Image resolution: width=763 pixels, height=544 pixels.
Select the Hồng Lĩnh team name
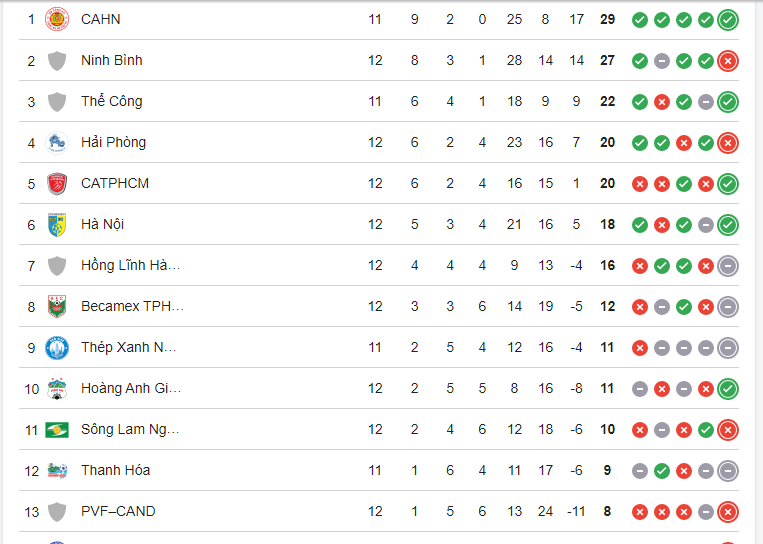click(130, 265)
